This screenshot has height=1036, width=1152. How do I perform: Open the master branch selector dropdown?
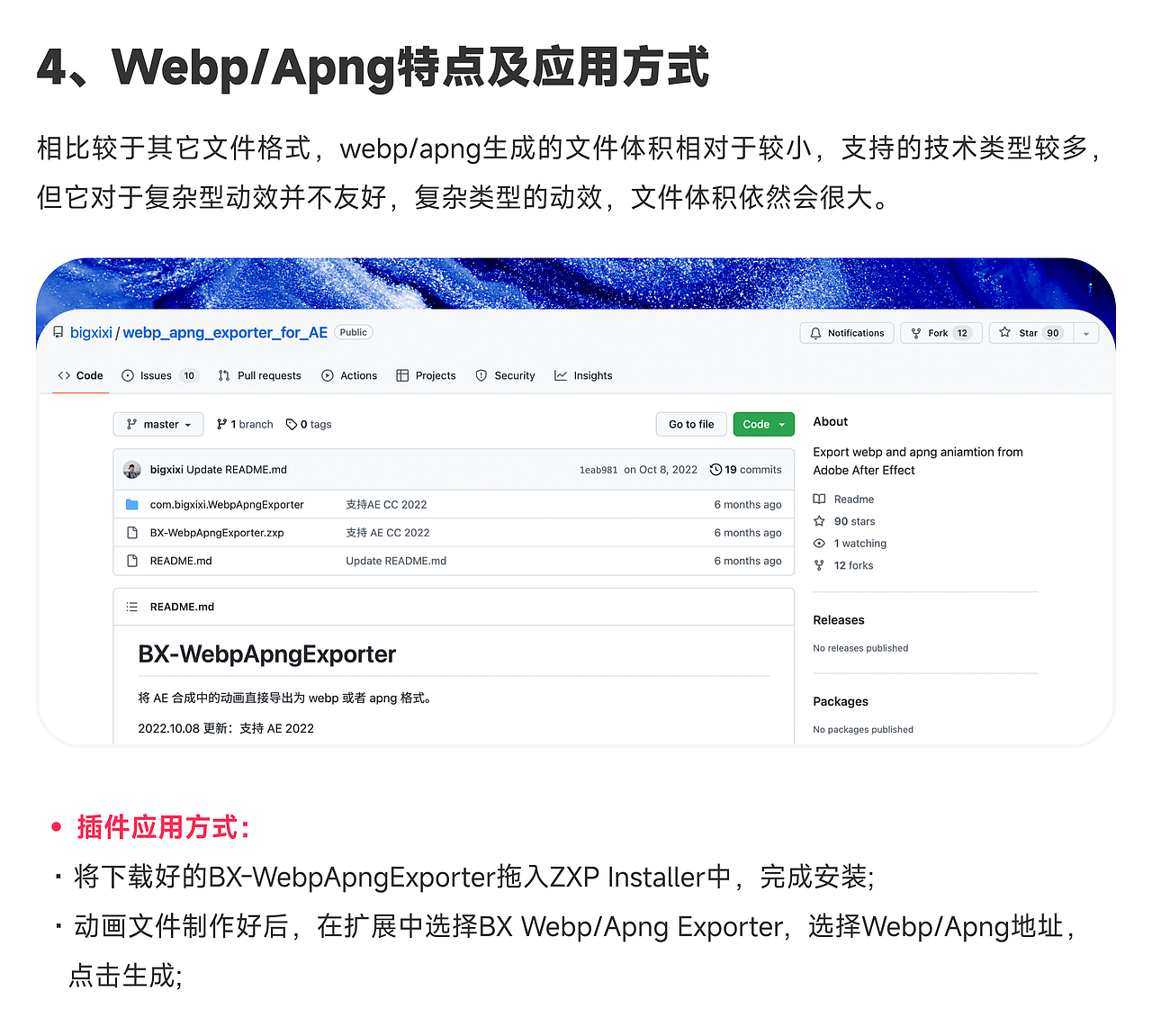tap(157, 424)
